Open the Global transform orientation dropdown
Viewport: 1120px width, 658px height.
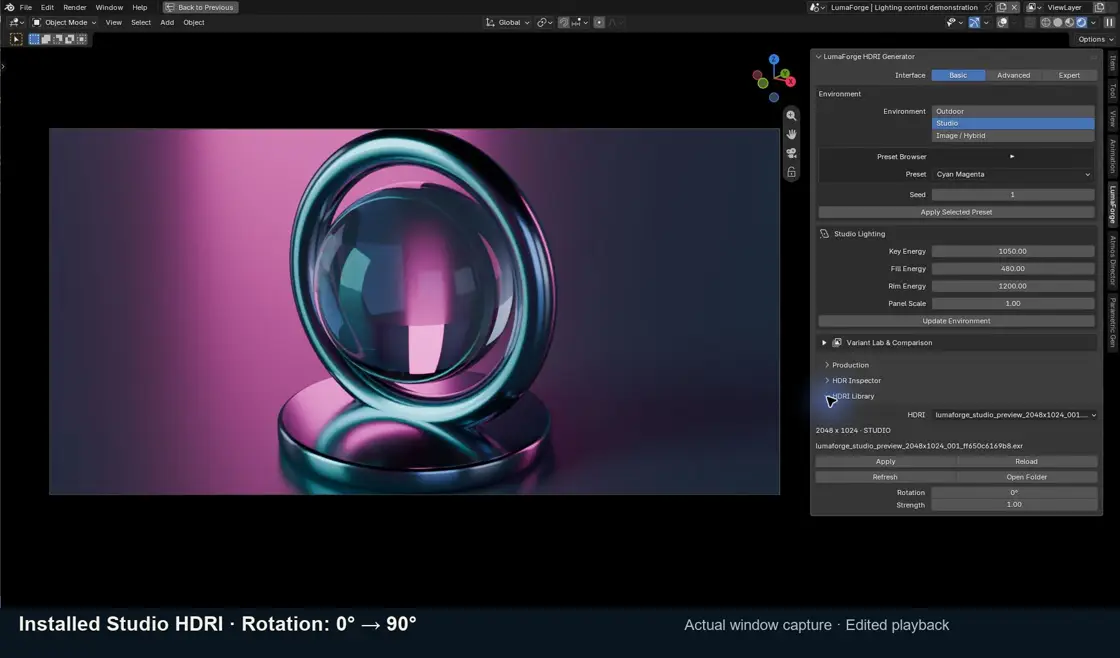(x=508, y=22)
